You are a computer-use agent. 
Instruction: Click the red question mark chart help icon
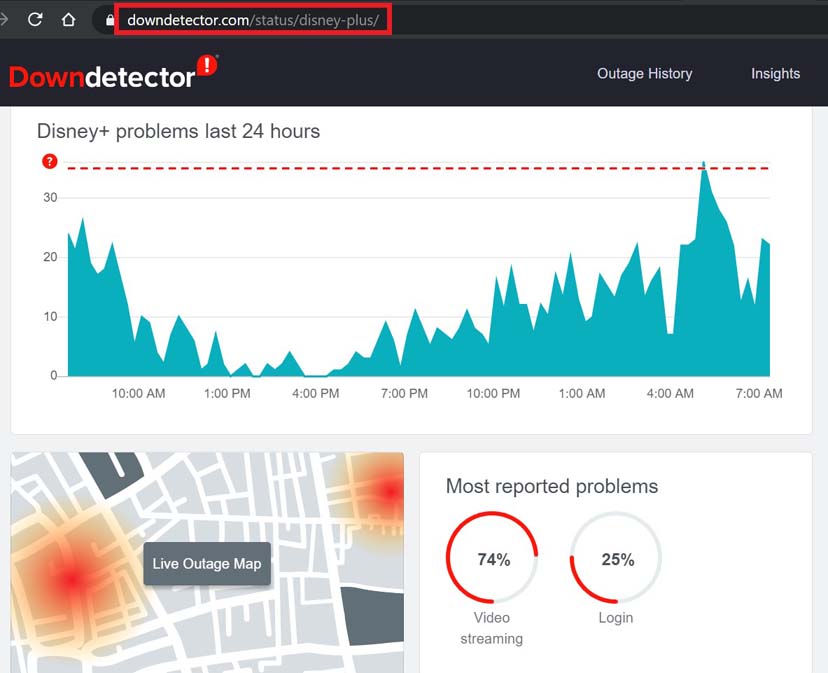(x=50, y=161)
